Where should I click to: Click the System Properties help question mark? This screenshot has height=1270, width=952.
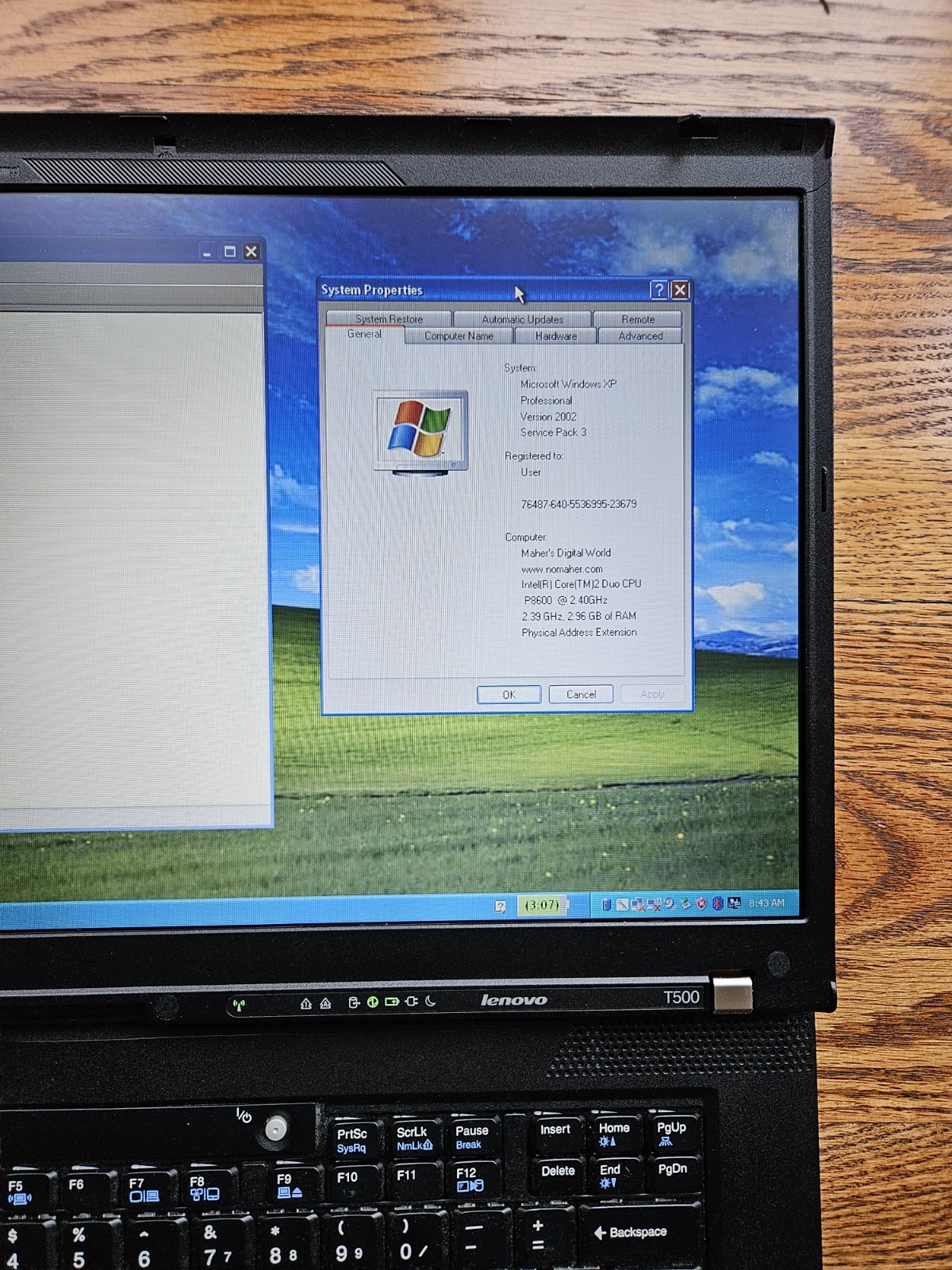[x=658, y=290]
